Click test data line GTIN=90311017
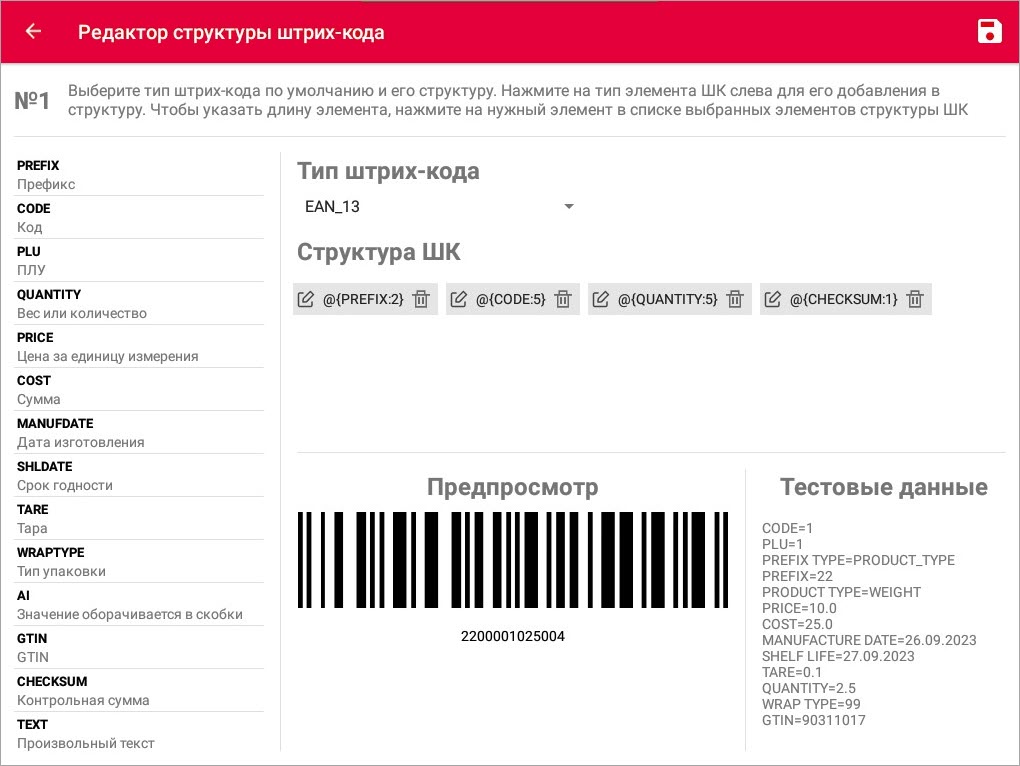The height and width of the screenshot is (766, 1020). click(813, 720)
